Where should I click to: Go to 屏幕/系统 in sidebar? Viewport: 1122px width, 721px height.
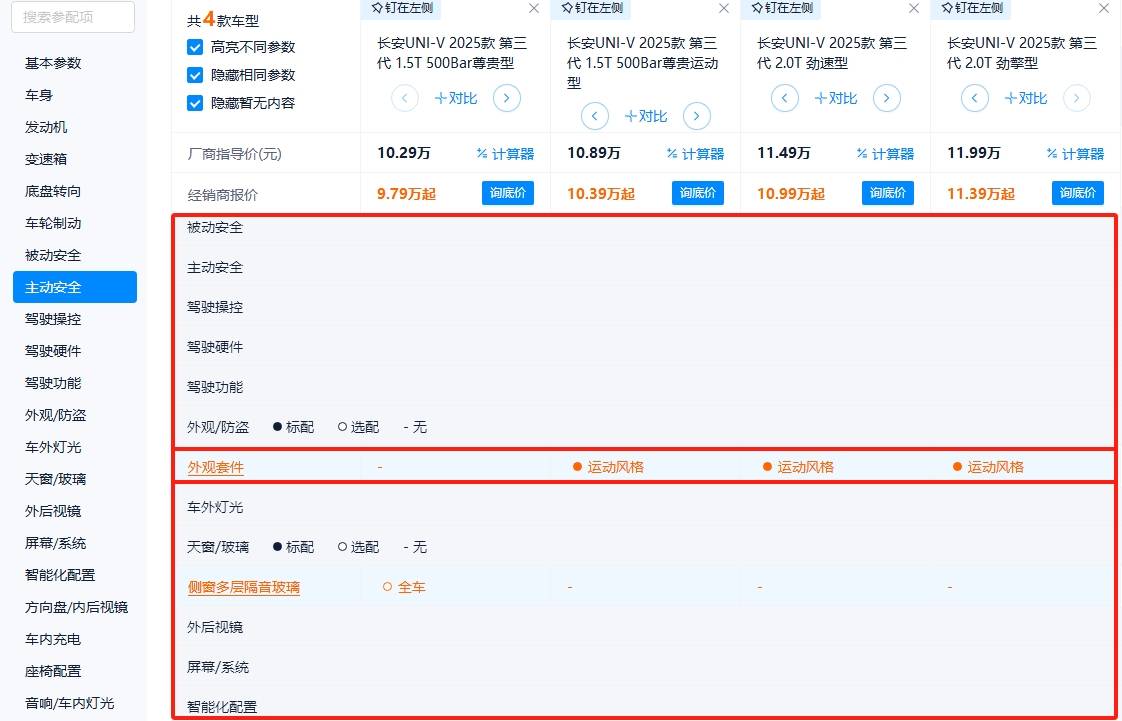point(55,543)
